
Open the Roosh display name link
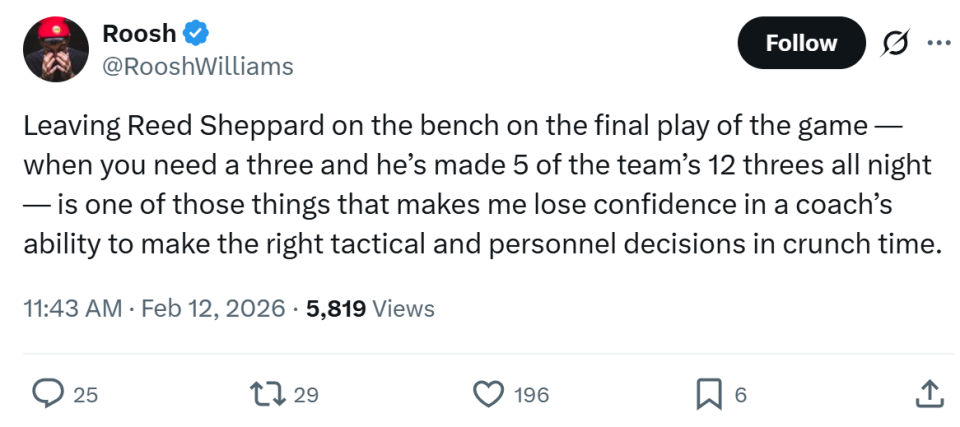pos(139,33)
